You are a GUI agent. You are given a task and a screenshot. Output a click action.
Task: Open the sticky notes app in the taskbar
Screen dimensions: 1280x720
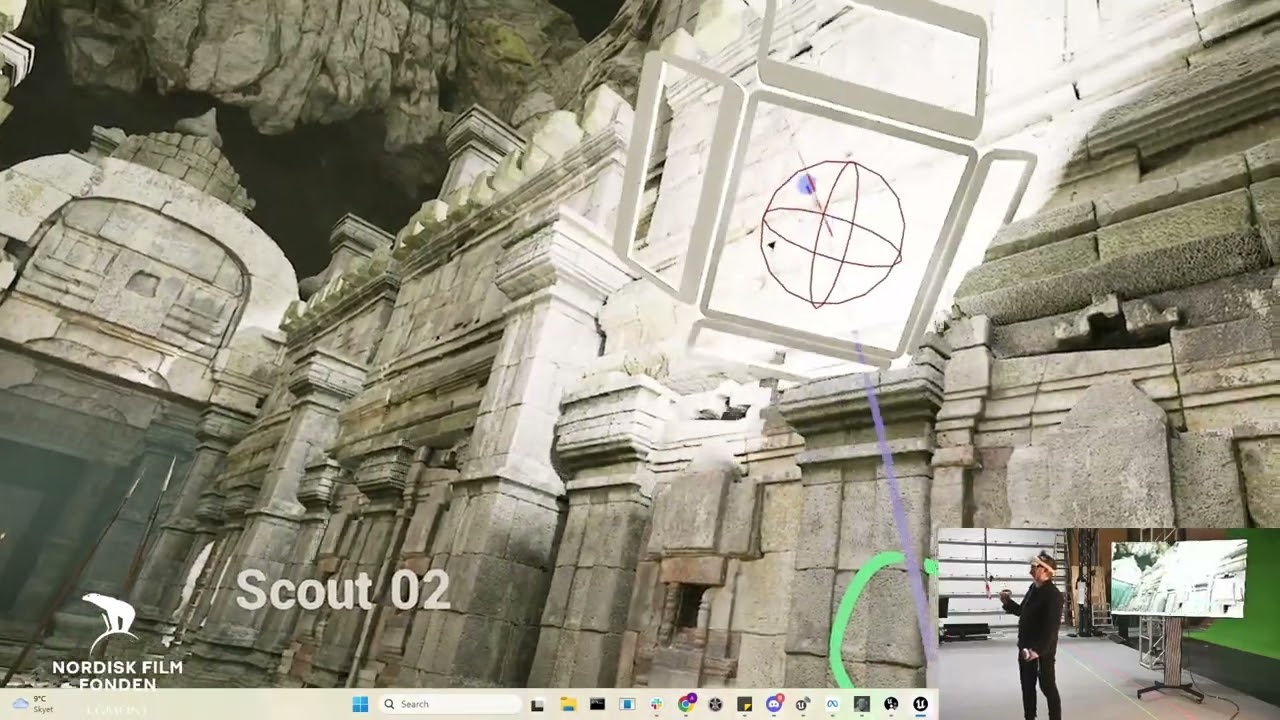[744, 704]
